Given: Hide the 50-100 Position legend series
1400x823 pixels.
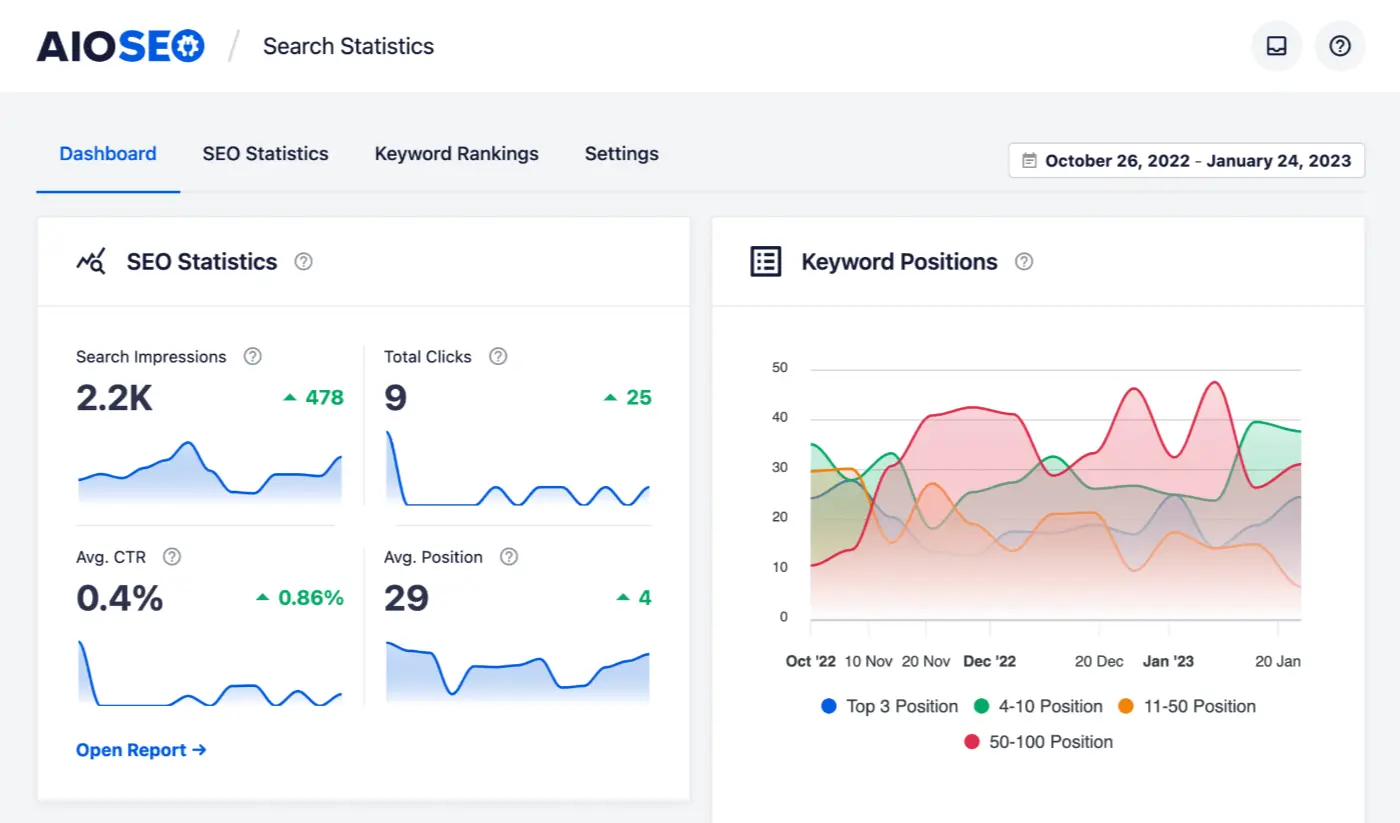Looking at the screenshot, I should (1038, 742).
